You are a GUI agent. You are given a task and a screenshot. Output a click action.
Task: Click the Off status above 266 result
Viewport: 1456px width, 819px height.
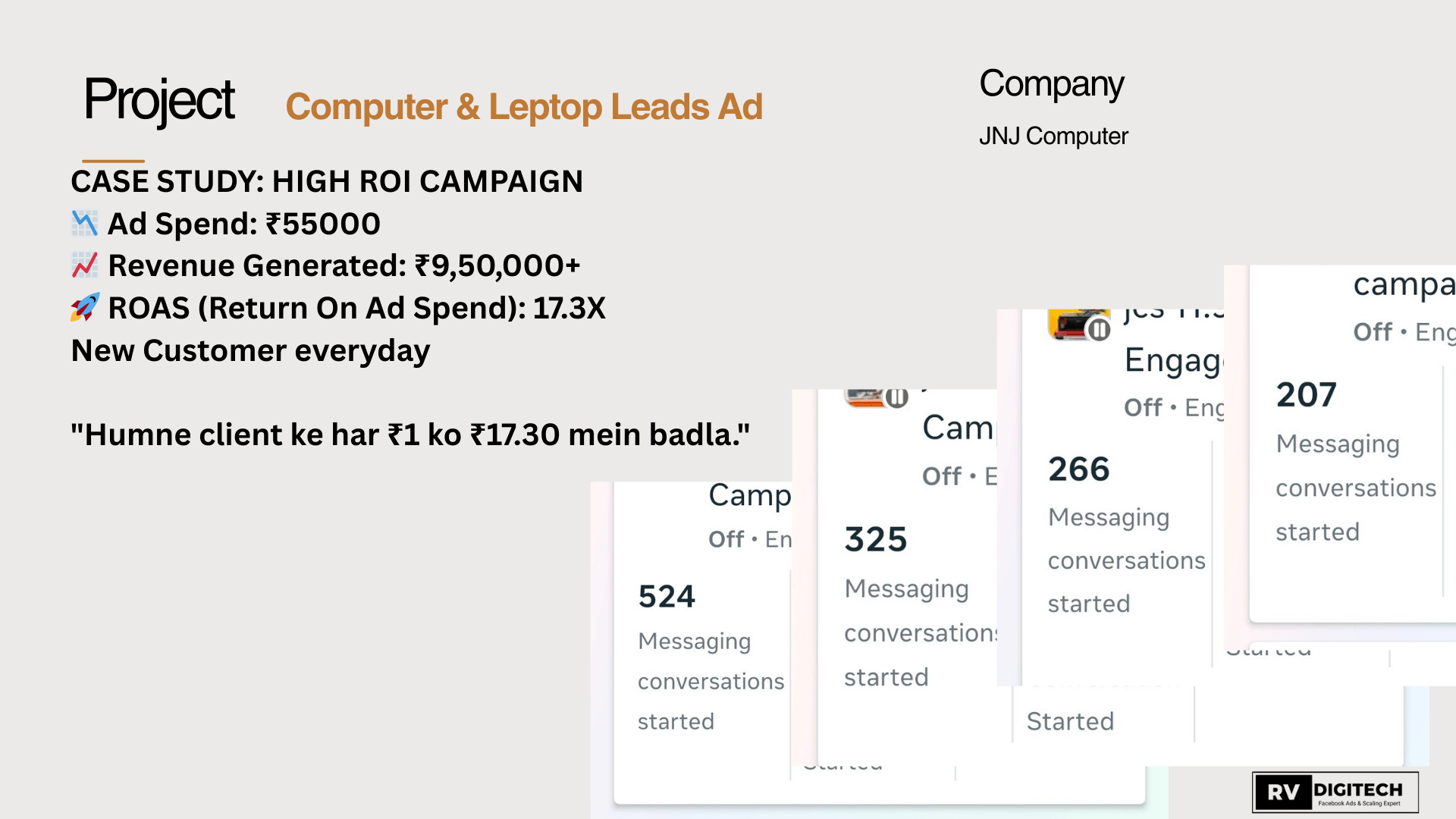[1143, 408]
